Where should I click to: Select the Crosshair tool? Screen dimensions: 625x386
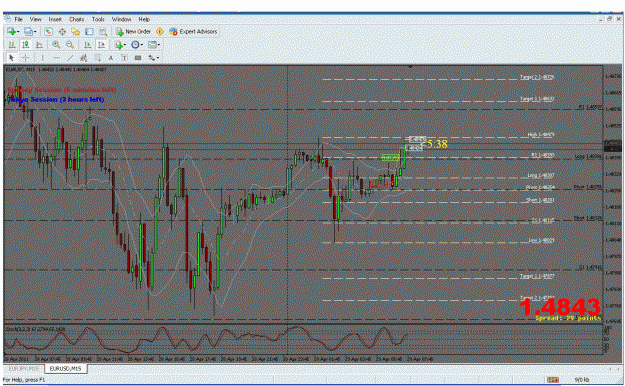pyautogui.click(x=25, y=58)
